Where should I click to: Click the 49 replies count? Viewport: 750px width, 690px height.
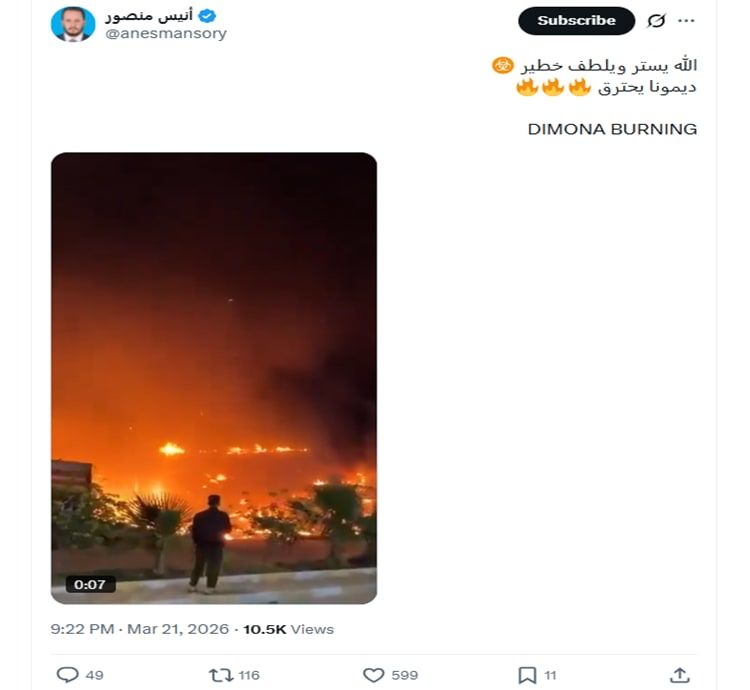click(x=94, y=675)
